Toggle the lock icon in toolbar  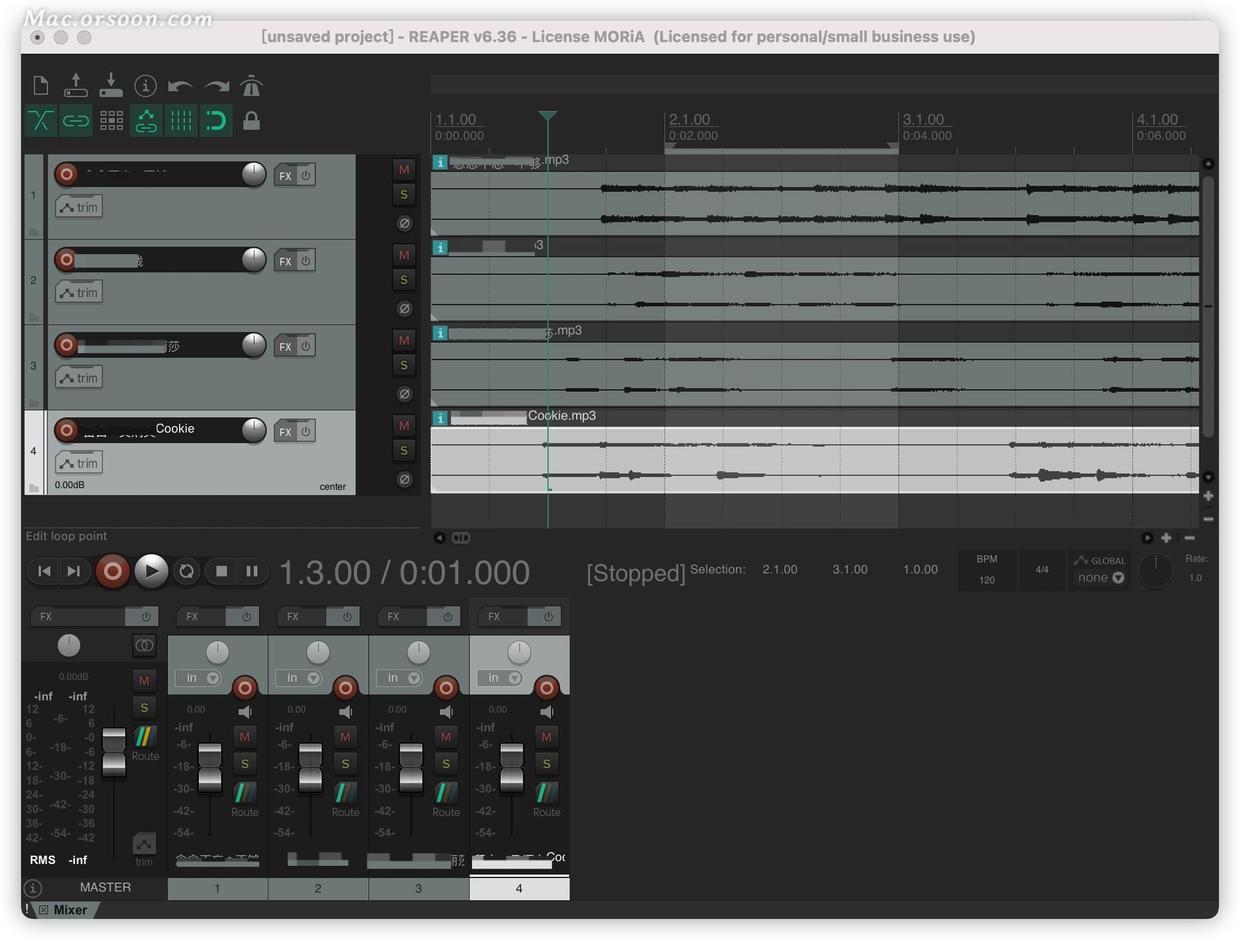coord(251,121)
